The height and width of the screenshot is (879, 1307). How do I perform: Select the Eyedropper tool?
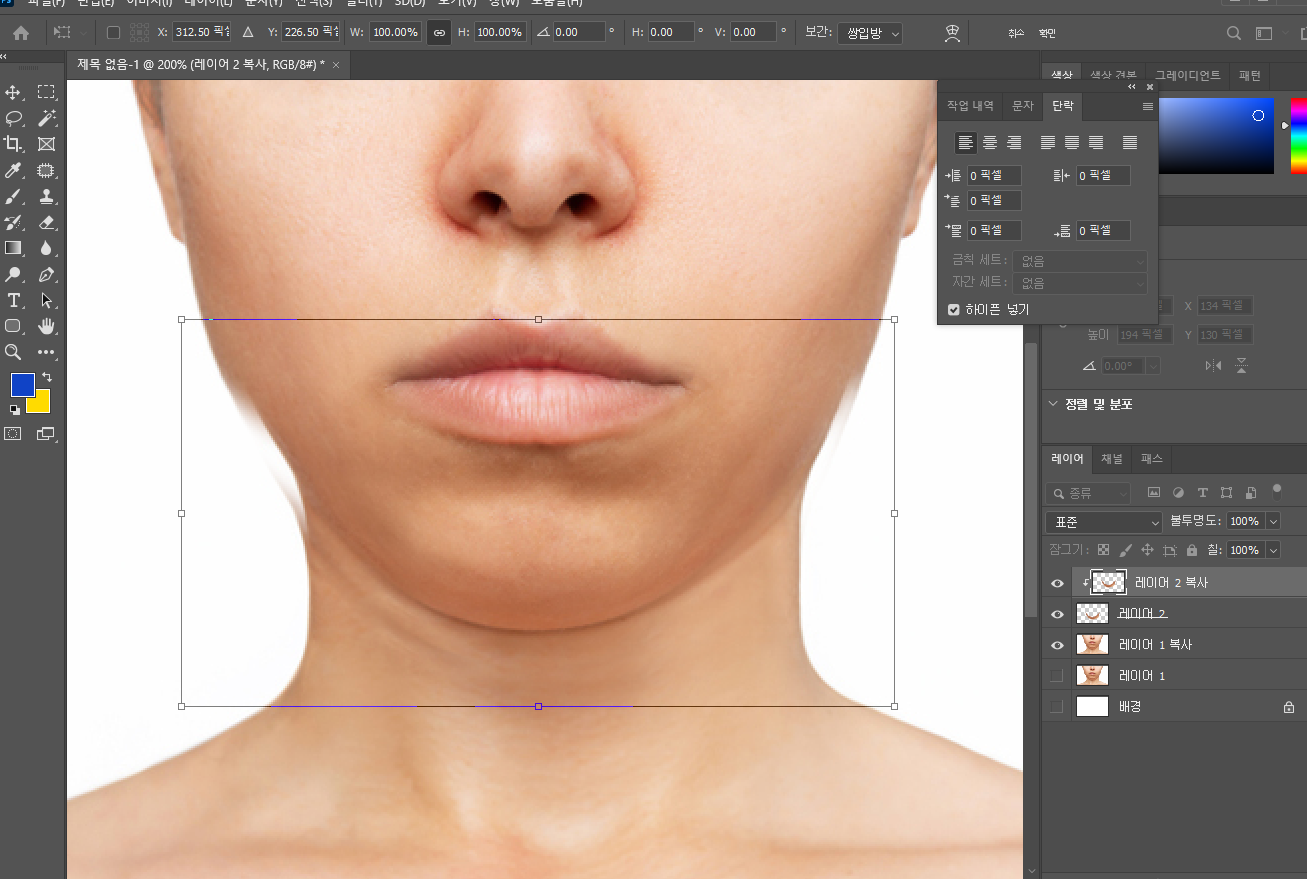pyautogui.click(x=14, y=170)
